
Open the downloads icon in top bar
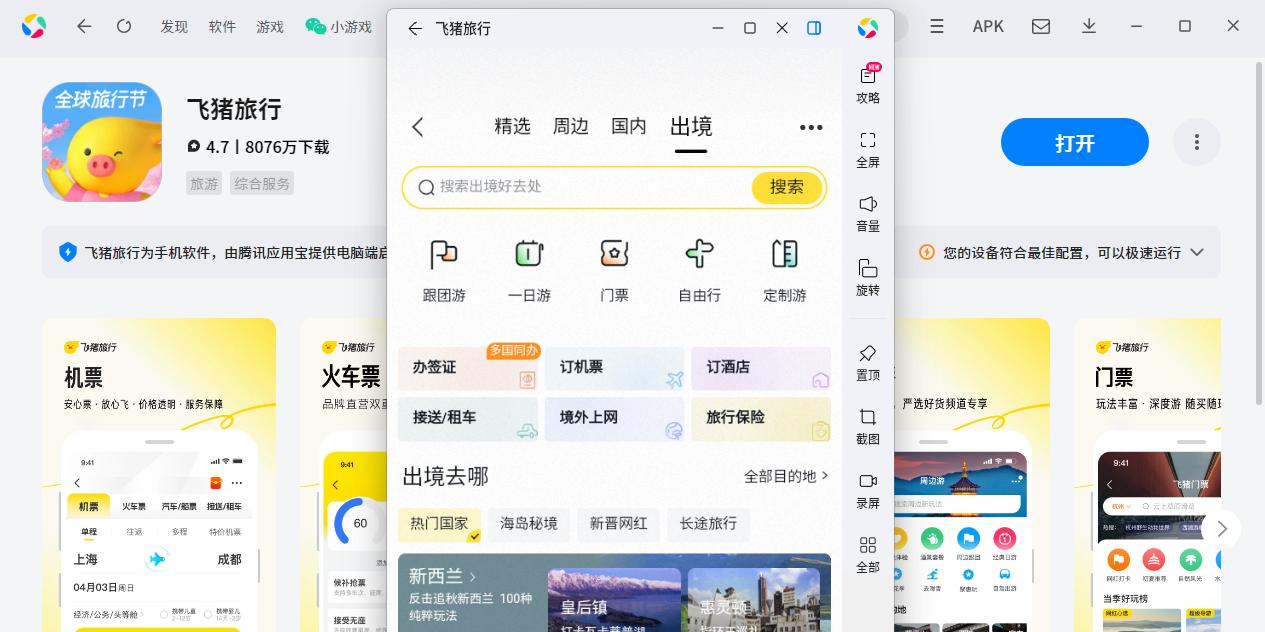point(1089,27)
